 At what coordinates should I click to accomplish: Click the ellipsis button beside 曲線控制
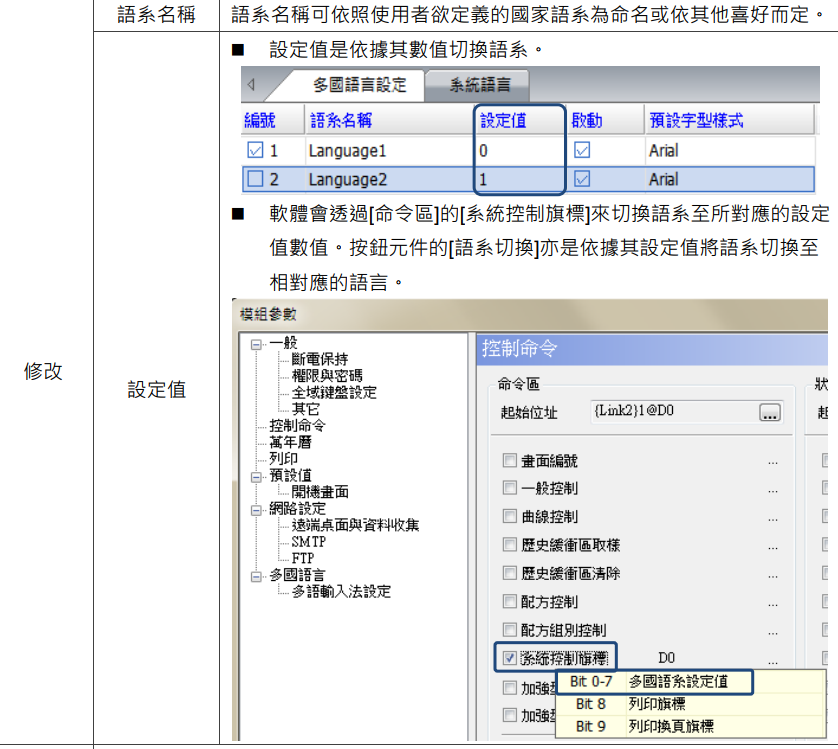[772, 518]
